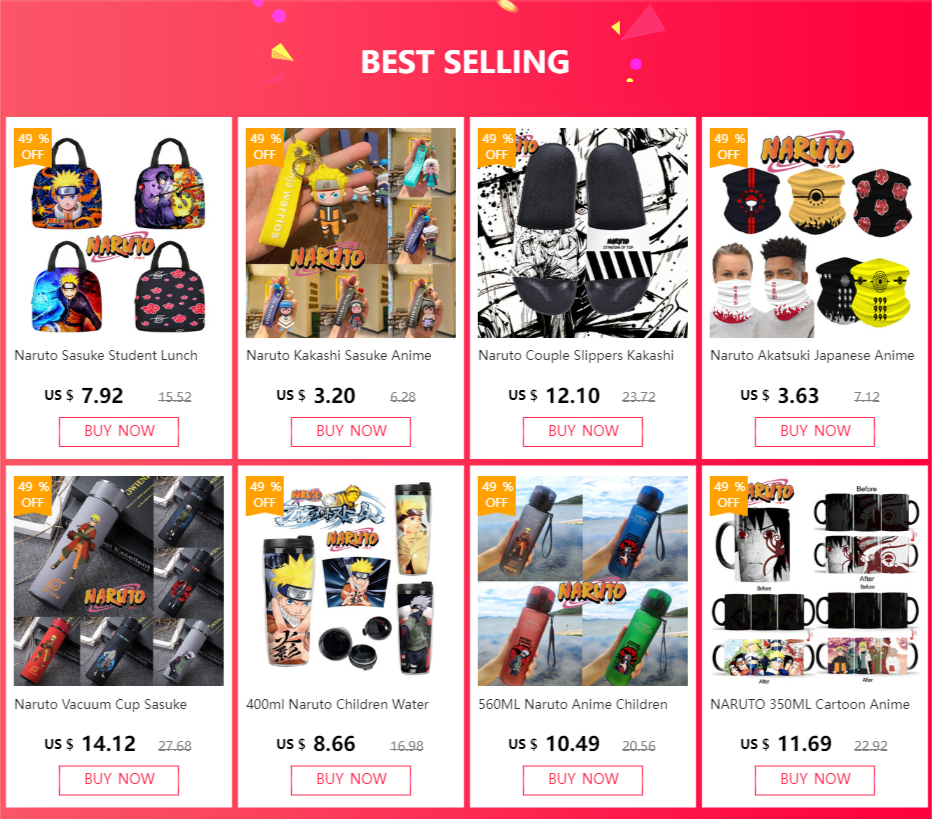Screen dimensions: 932x819
Task: Click BUY NOW for NARUTO 350ML Cartoon Anime
Action: coord(815,780)
